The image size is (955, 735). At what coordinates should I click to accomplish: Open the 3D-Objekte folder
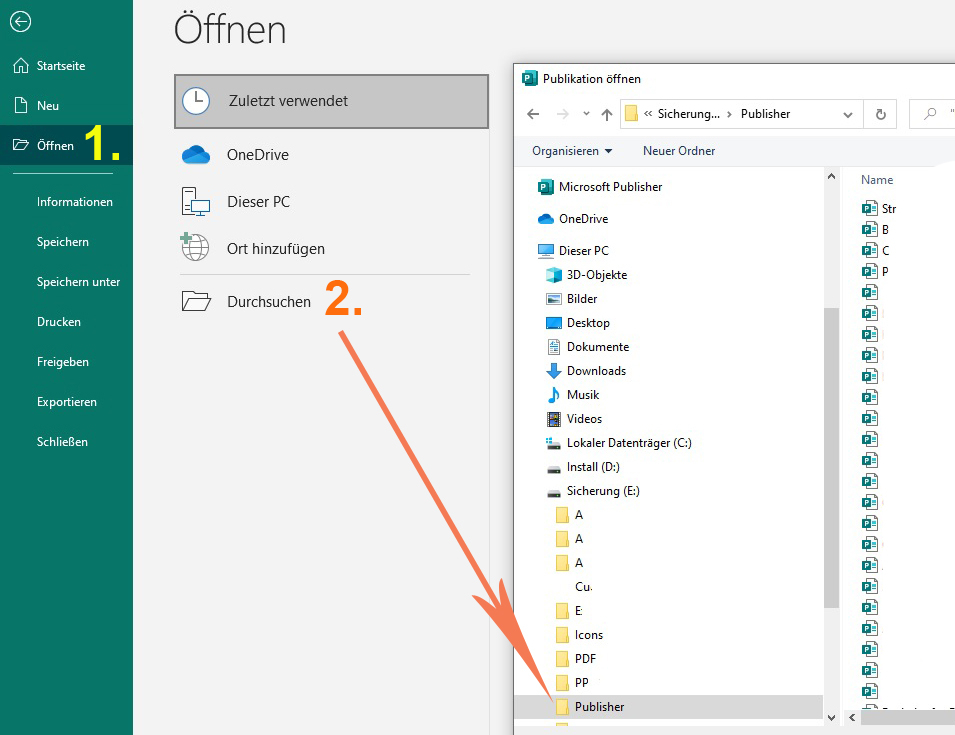(x=587, y=275)
